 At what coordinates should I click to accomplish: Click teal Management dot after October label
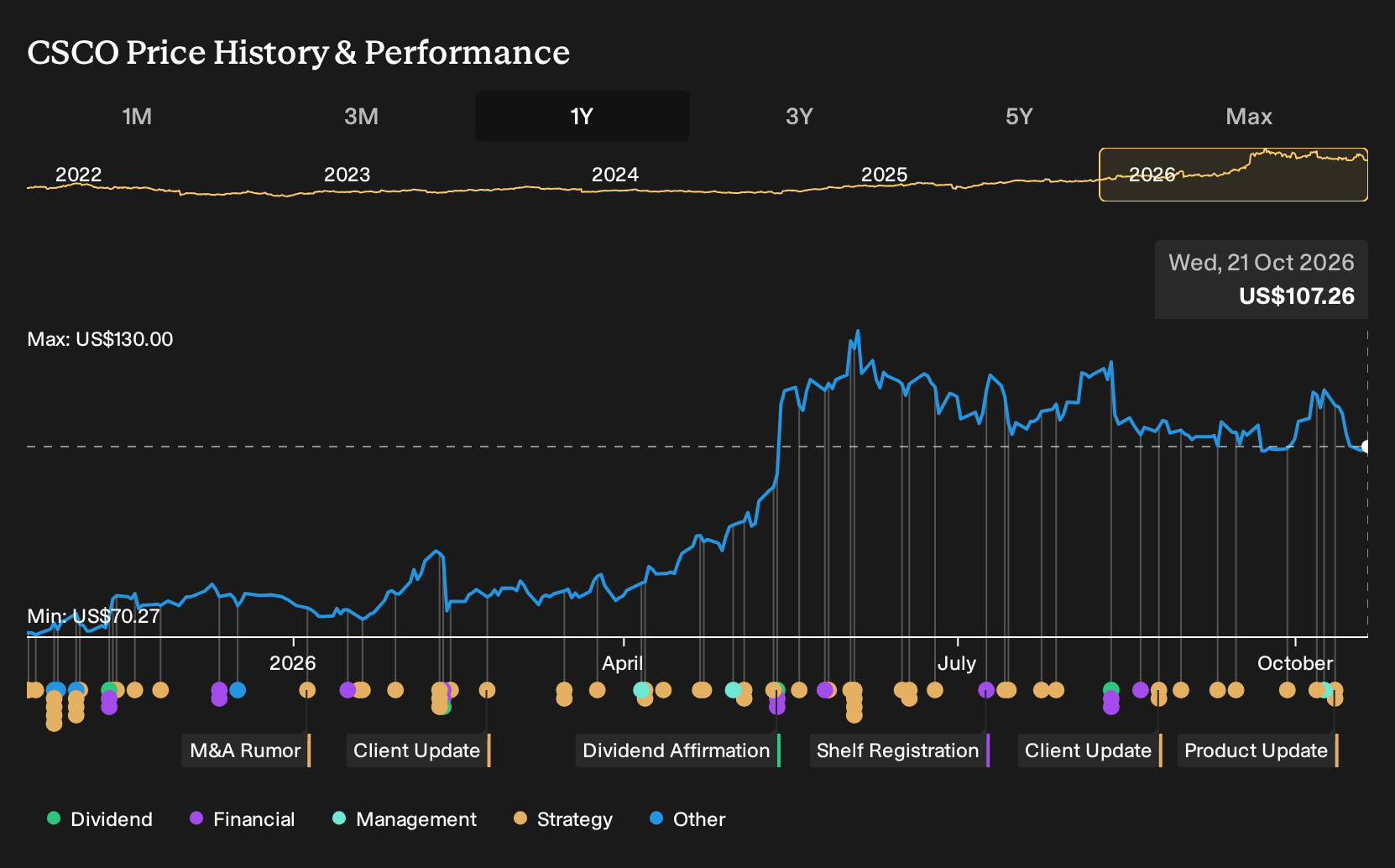click(x=1324, y=690)
